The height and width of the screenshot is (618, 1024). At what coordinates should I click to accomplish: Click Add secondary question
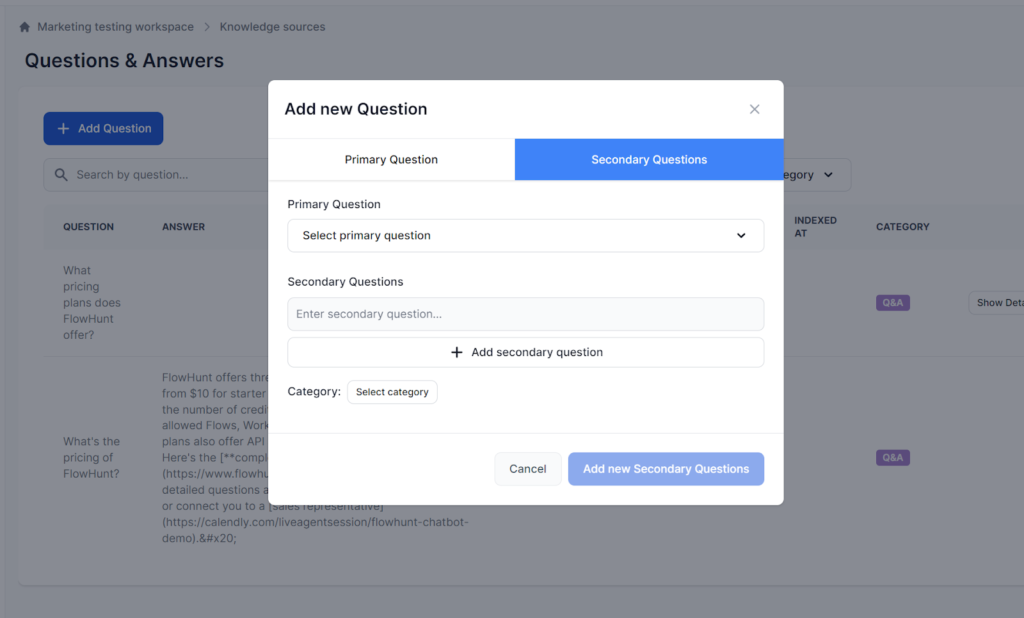coord(525,352)
